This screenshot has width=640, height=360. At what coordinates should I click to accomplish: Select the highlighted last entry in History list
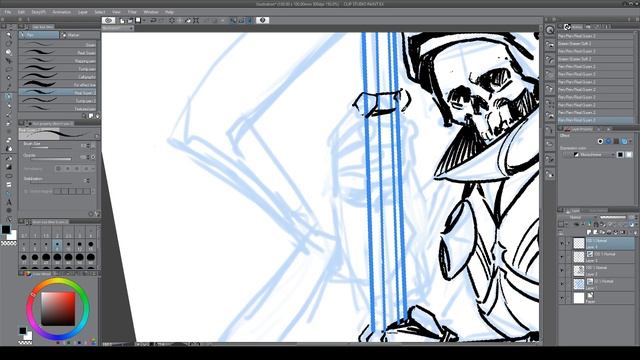(x=595, y=120)
